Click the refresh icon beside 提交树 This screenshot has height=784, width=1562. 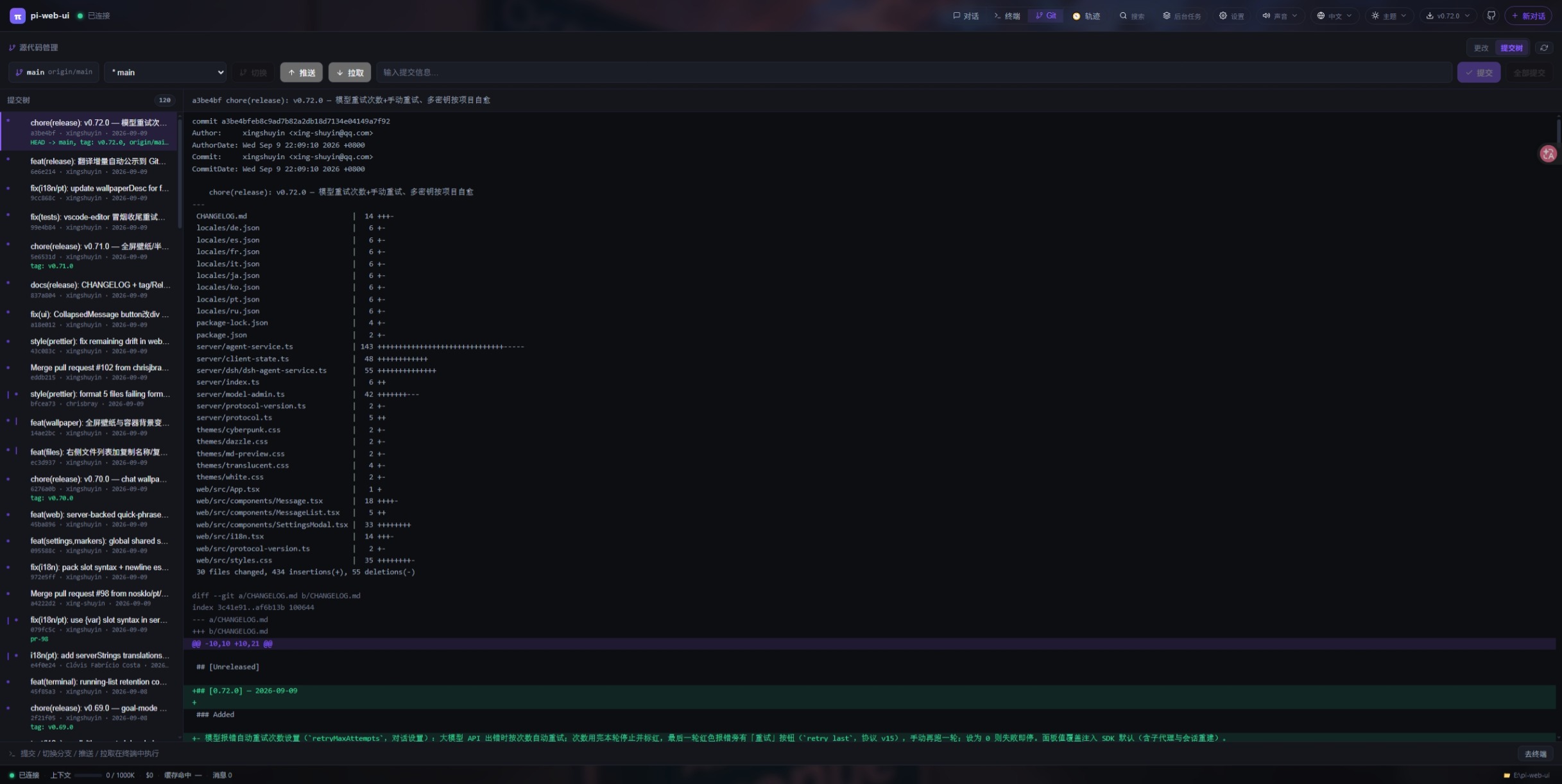[1544, 48]
